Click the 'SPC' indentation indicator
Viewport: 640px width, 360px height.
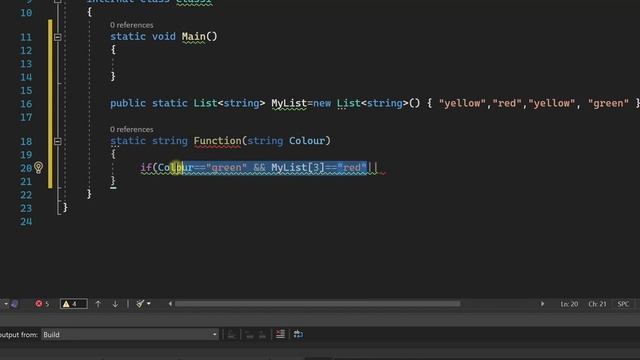623,304
